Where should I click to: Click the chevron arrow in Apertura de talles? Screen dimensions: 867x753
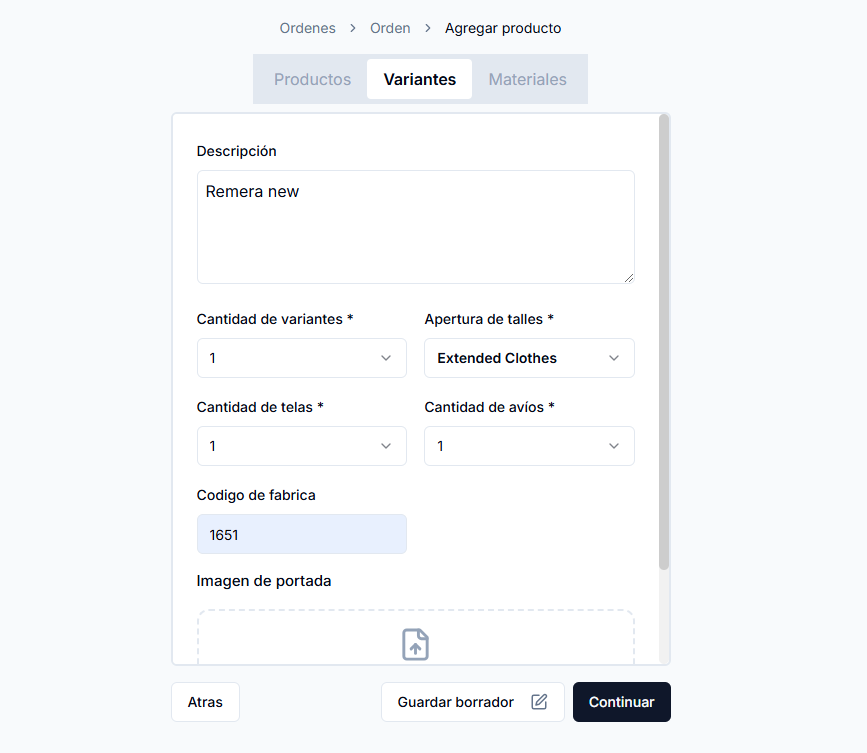pos(614,358)
